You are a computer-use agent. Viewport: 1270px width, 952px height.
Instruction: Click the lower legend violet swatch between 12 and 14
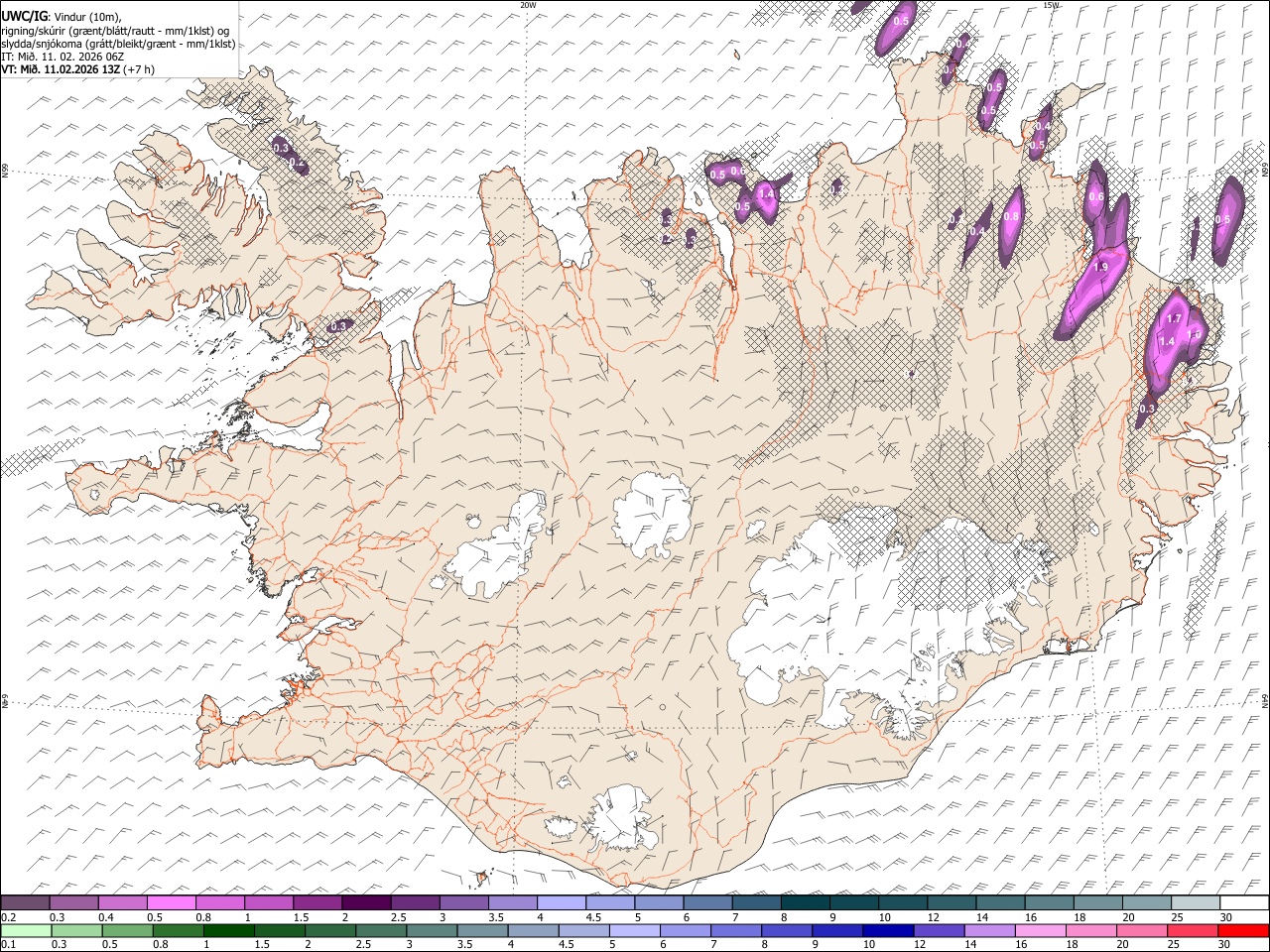[x=938, y=930]
